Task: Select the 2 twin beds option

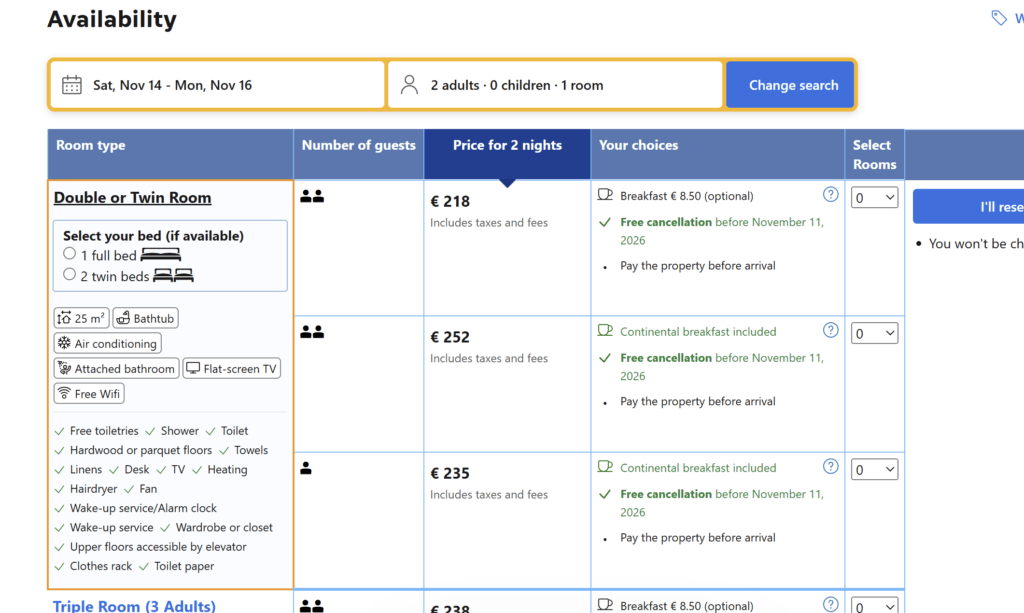Action: pyautogui.click(x=70, y=274)
